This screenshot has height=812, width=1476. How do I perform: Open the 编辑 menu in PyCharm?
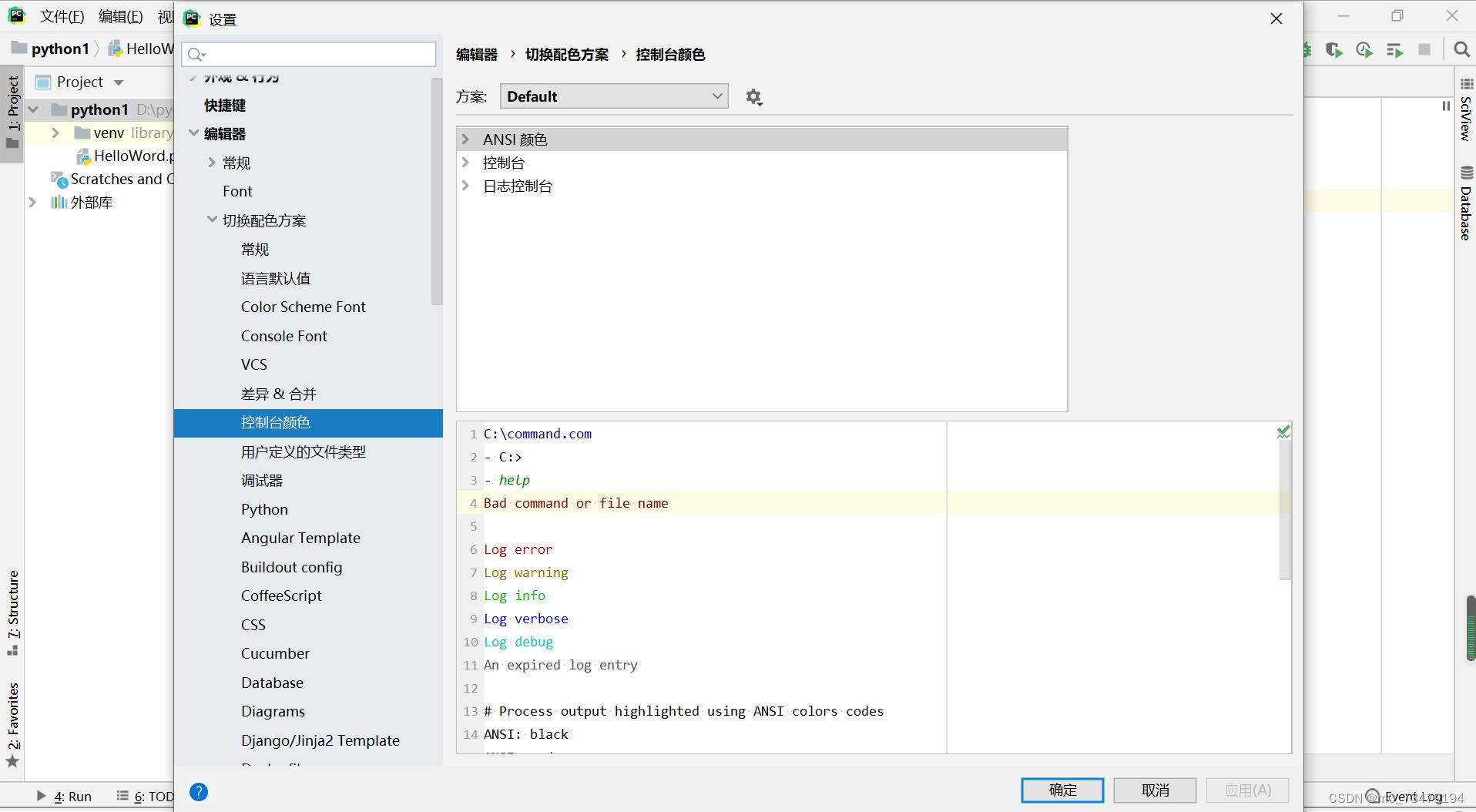(120, 16)
